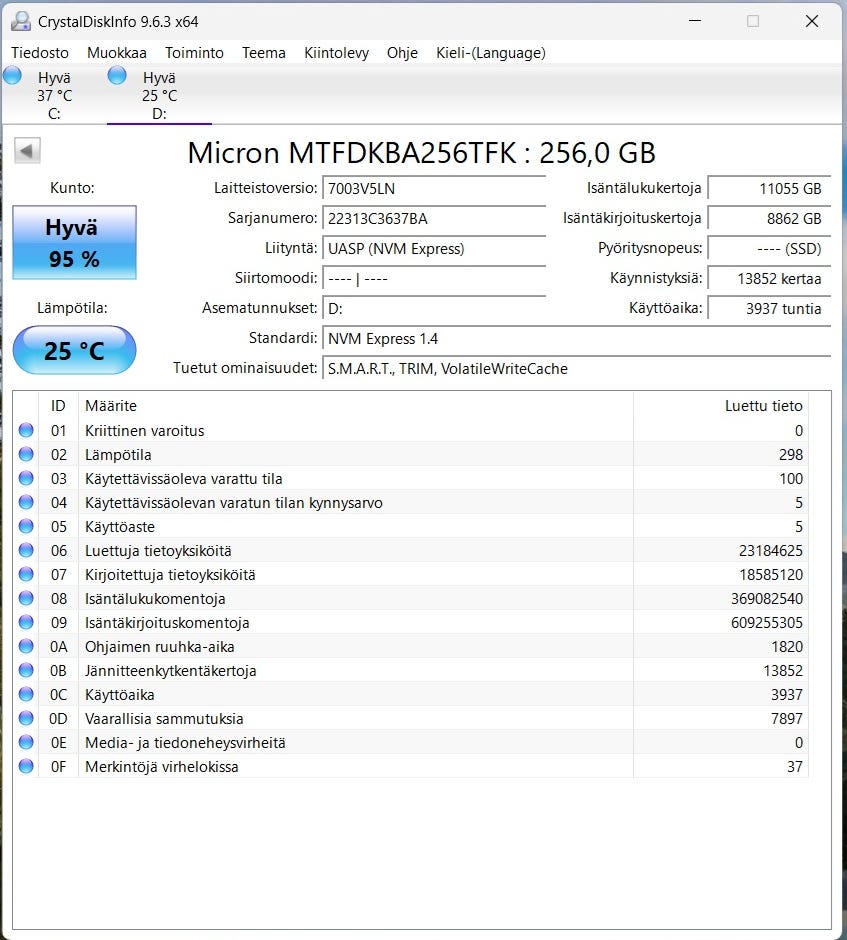This screenshot has height=940, width=847.
Task: Close the CrystalDiskInfo window
Action: coord(812,21)
